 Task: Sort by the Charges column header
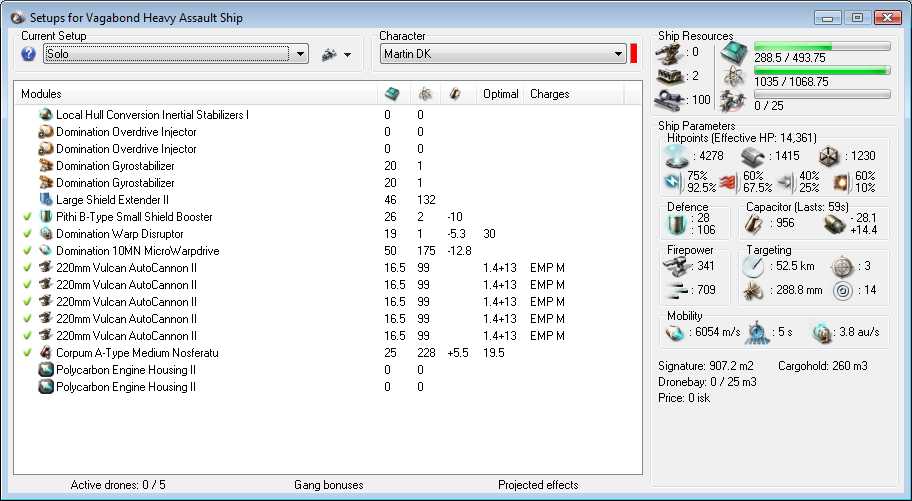click(573, 94)
